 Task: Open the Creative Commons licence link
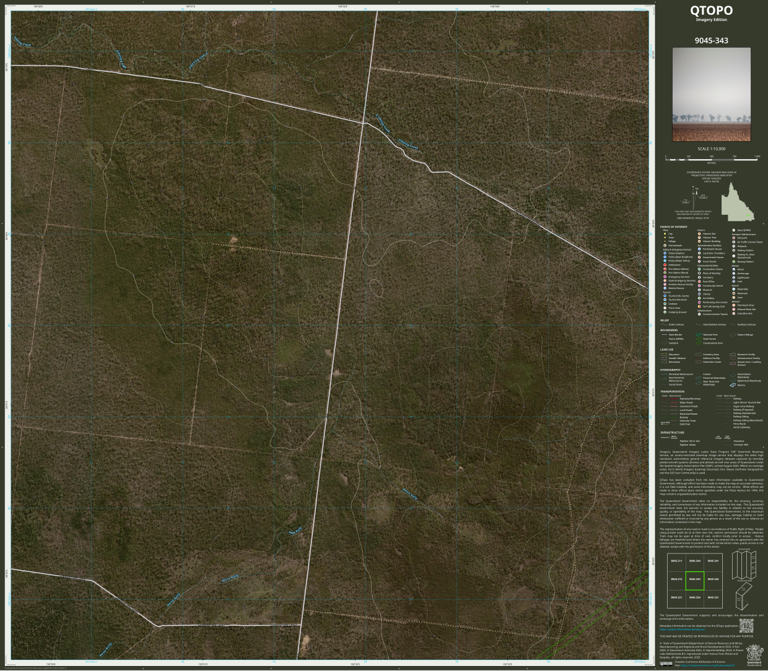[710, 665]
